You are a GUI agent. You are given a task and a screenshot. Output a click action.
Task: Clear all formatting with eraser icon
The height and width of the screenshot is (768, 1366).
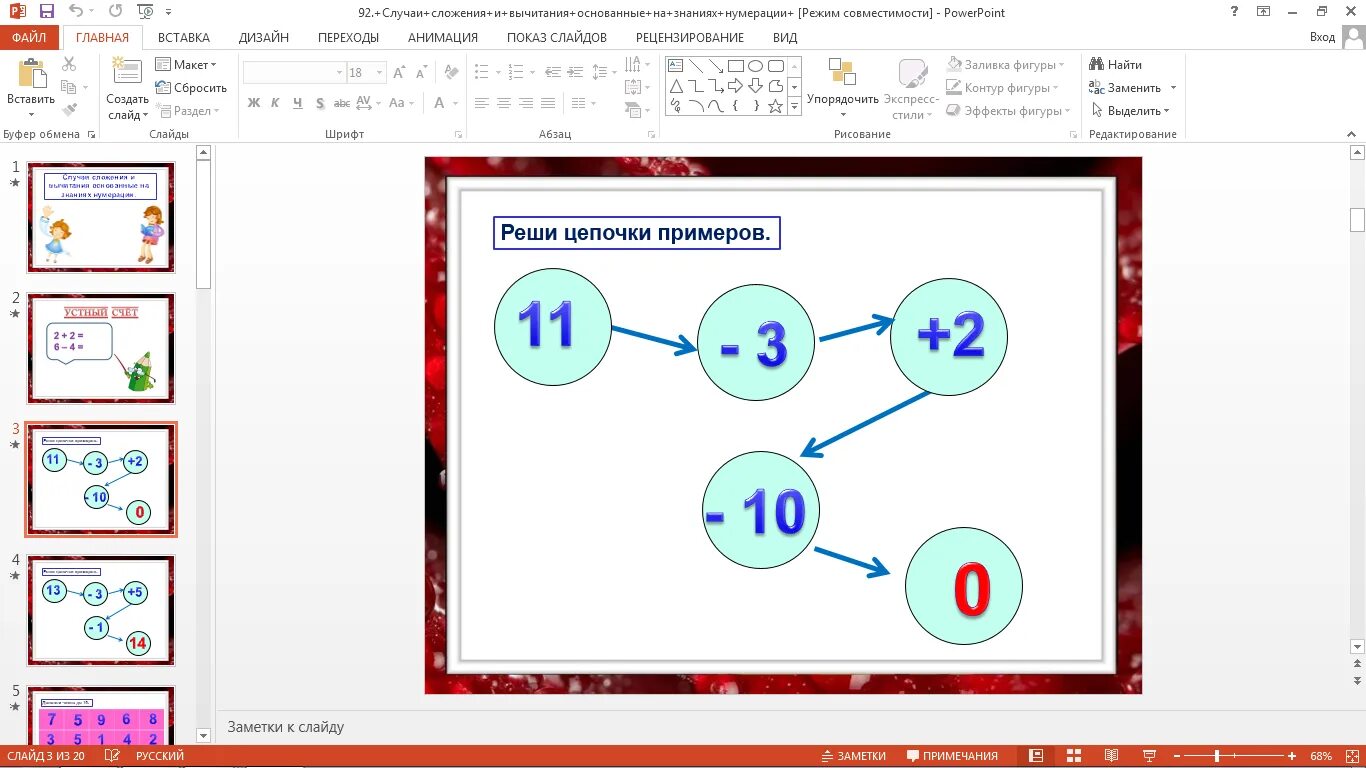pos(451,73)
